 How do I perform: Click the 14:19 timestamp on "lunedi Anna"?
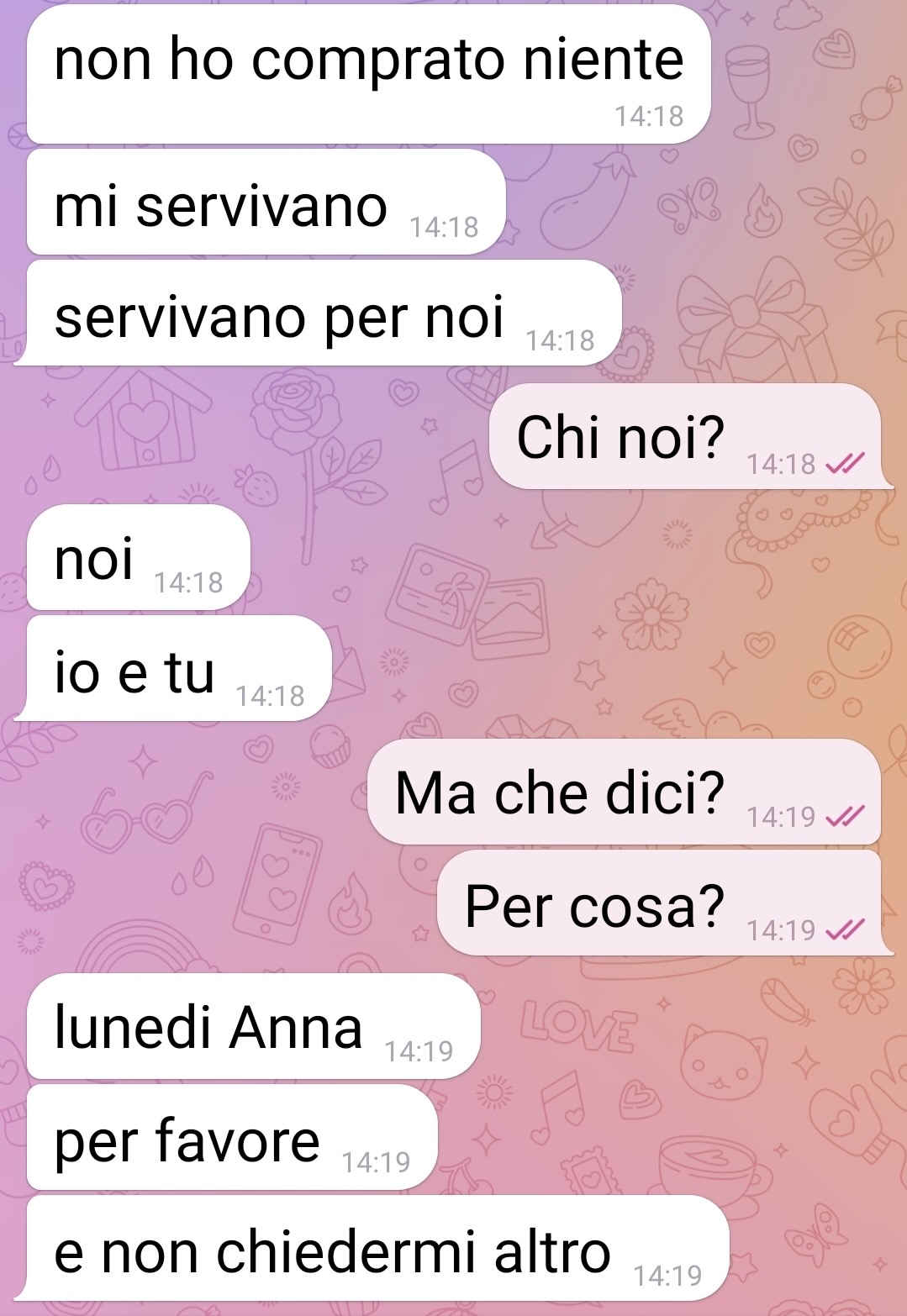point(419,1051)
